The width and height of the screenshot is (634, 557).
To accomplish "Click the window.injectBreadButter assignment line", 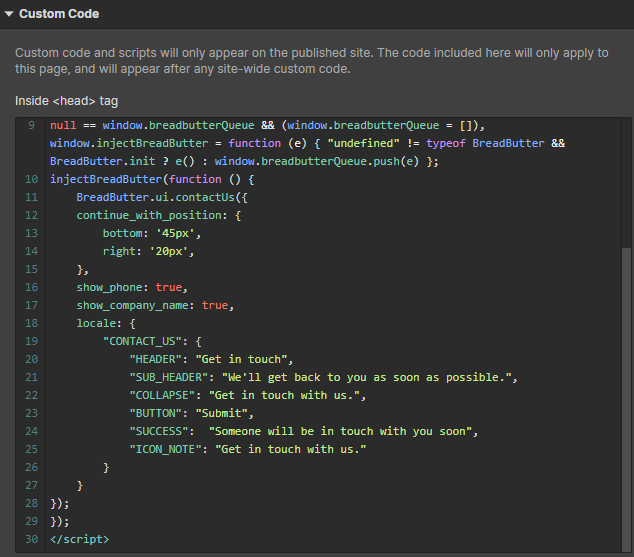I will [x=307, y=143].
